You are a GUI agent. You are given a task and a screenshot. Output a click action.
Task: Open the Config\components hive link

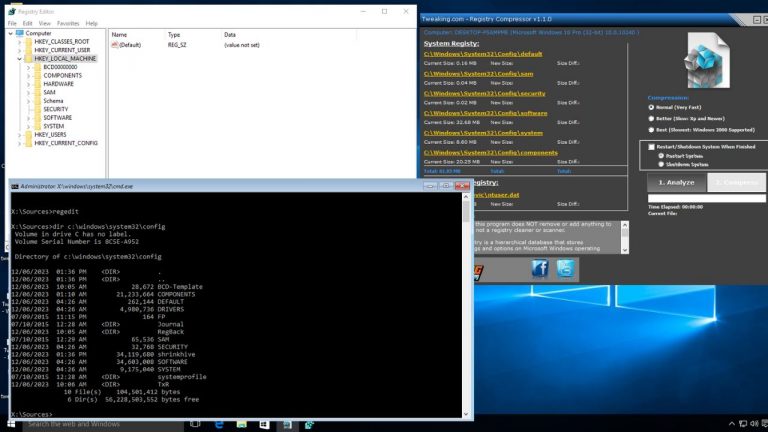coord(491,152)
